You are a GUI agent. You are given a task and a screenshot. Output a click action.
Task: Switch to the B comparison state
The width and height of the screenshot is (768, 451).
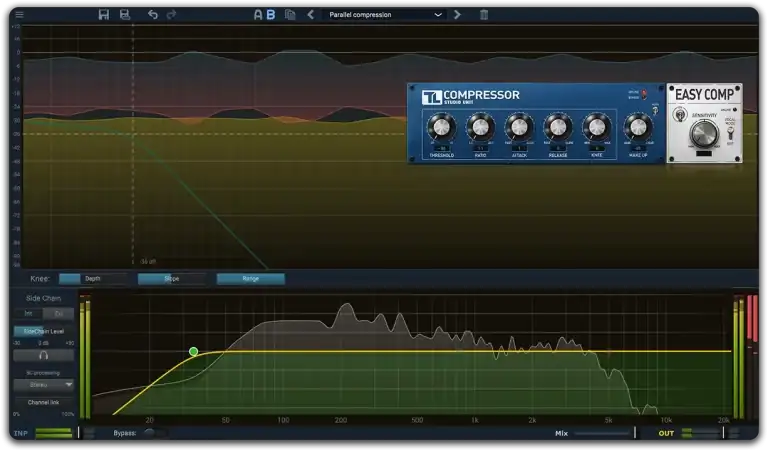(x=270, y=15)
